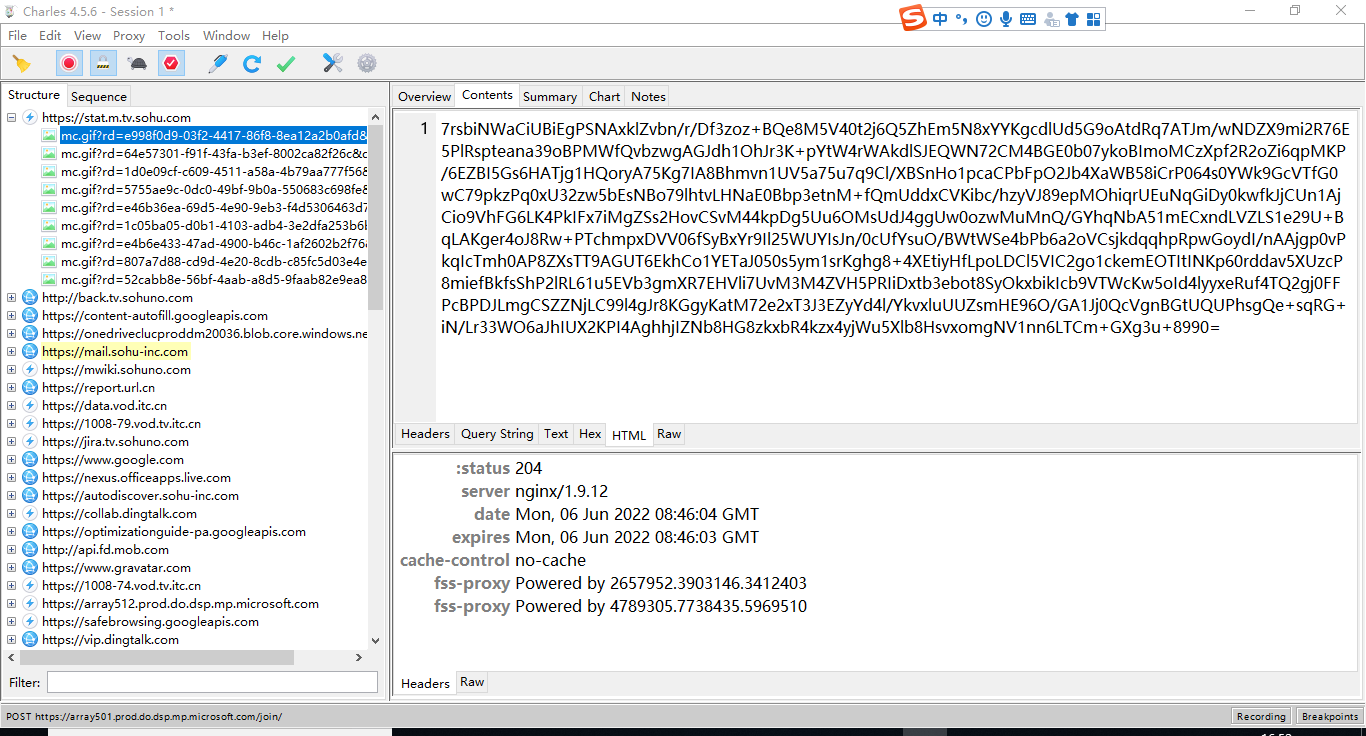Click the green Validate checkmark icon
Image resolution: width=1366 pixels, height=736 pixels.
point(286,63)
